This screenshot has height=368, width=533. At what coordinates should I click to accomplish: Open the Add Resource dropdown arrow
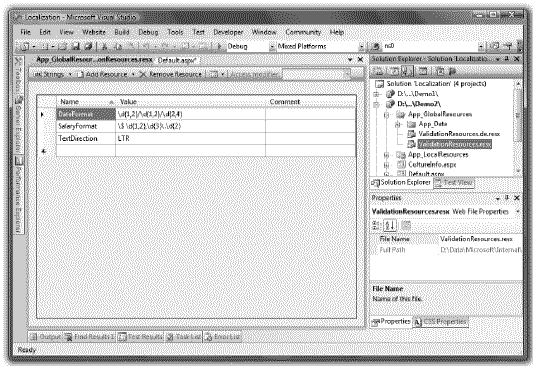[x=133, y=74]
